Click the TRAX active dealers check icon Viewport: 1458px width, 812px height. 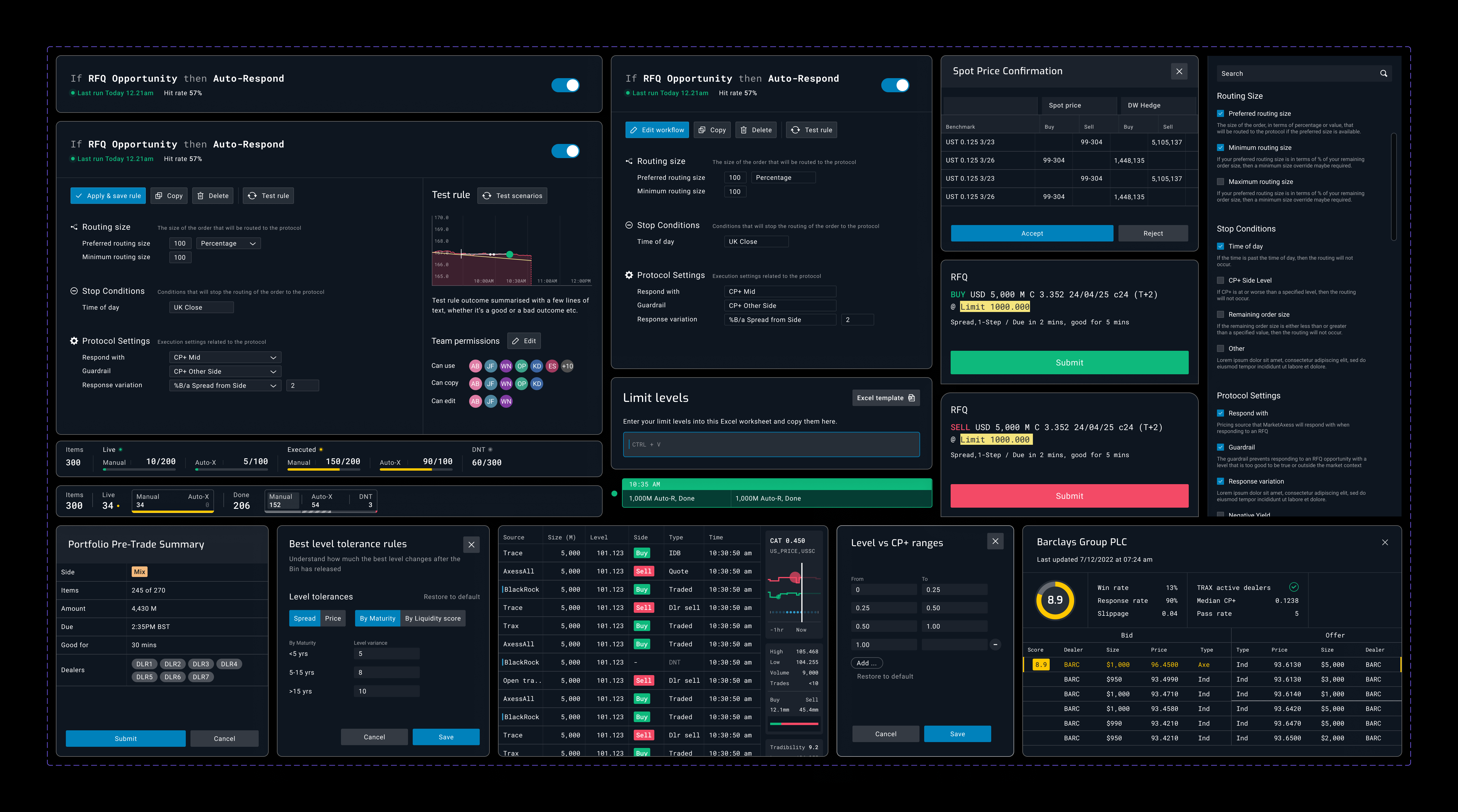point(1293,587)
